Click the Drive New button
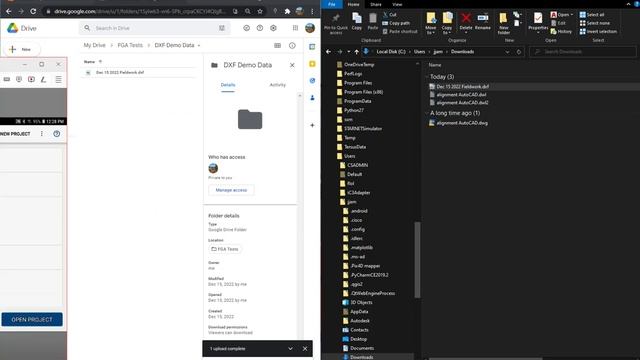The width and height of the screenshot is (640, 360). [x=22, y=49]
